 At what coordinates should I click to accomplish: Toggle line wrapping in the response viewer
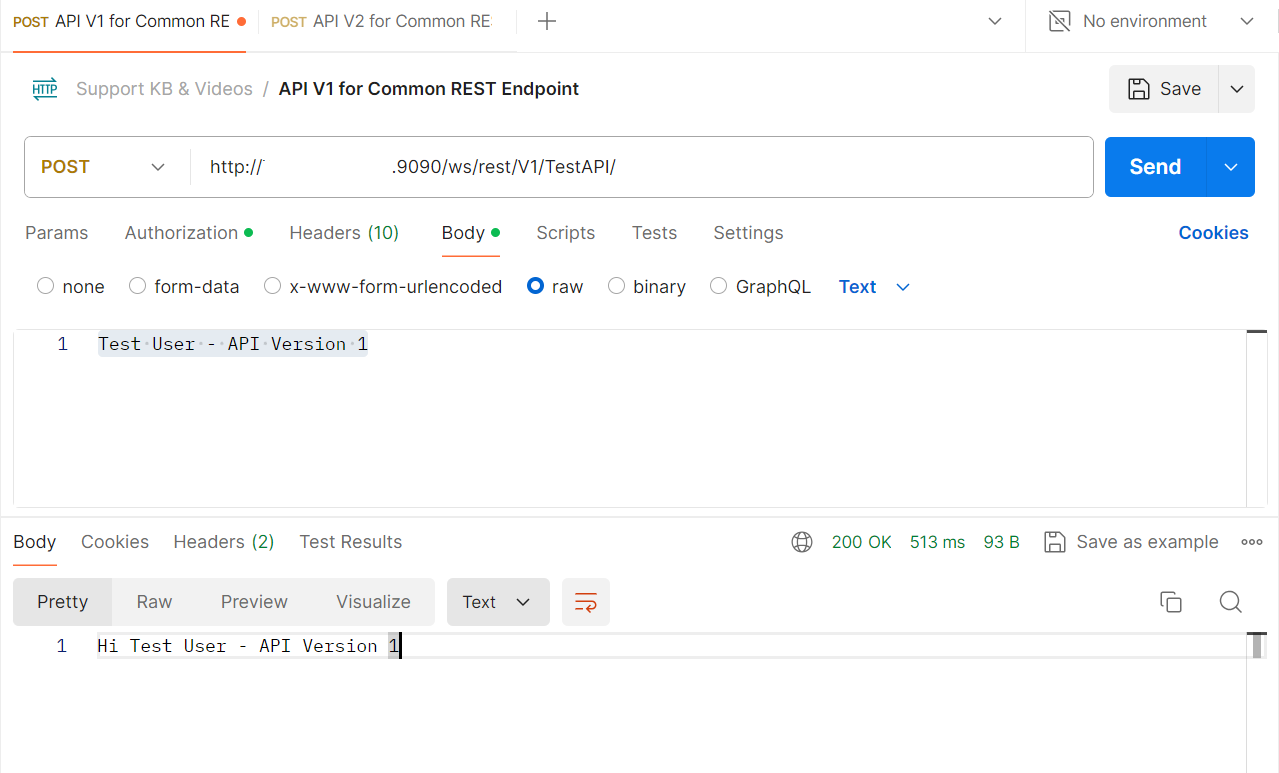click(585, 601)
